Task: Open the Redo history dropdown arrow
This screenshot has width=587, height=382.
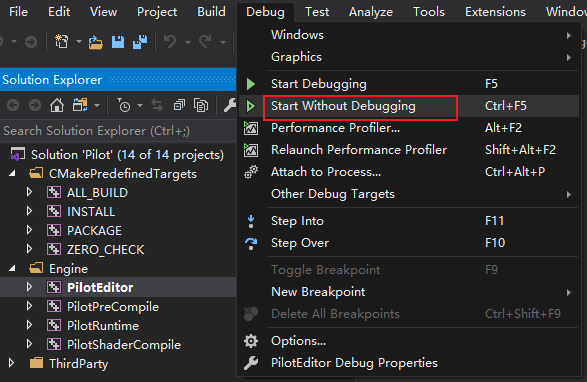Action: click(223, 42)
